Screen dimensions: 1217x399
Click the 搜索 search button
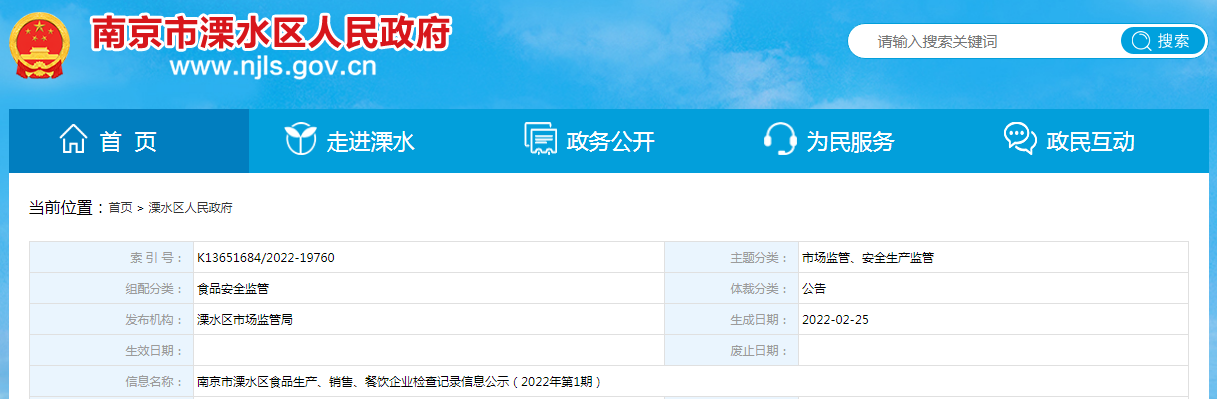click(x=1163, y=41)
